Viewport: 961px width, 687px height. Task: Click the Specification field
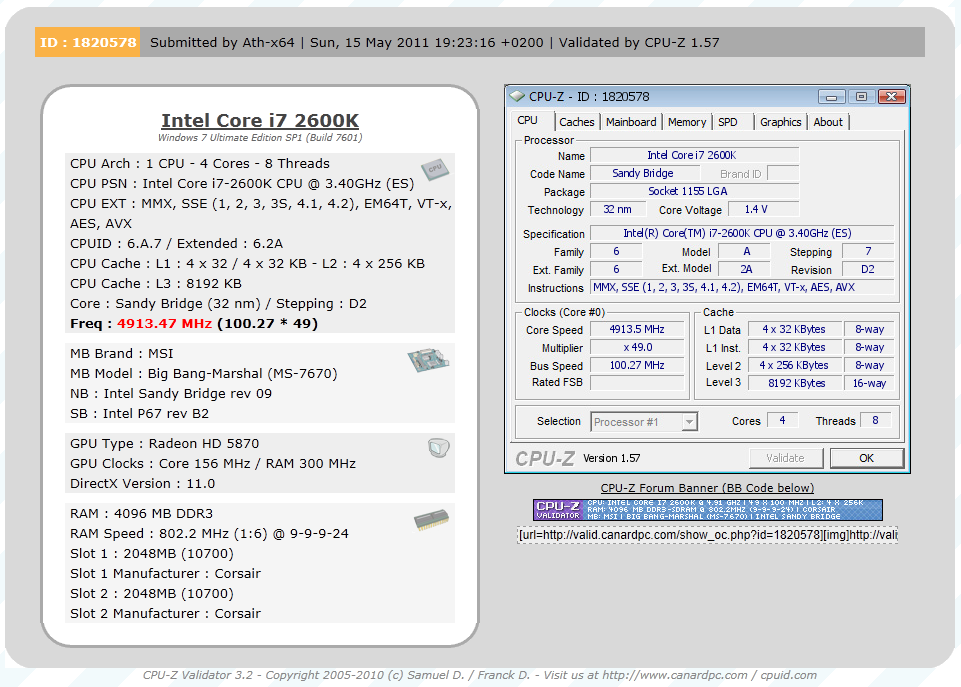point(742,233)
